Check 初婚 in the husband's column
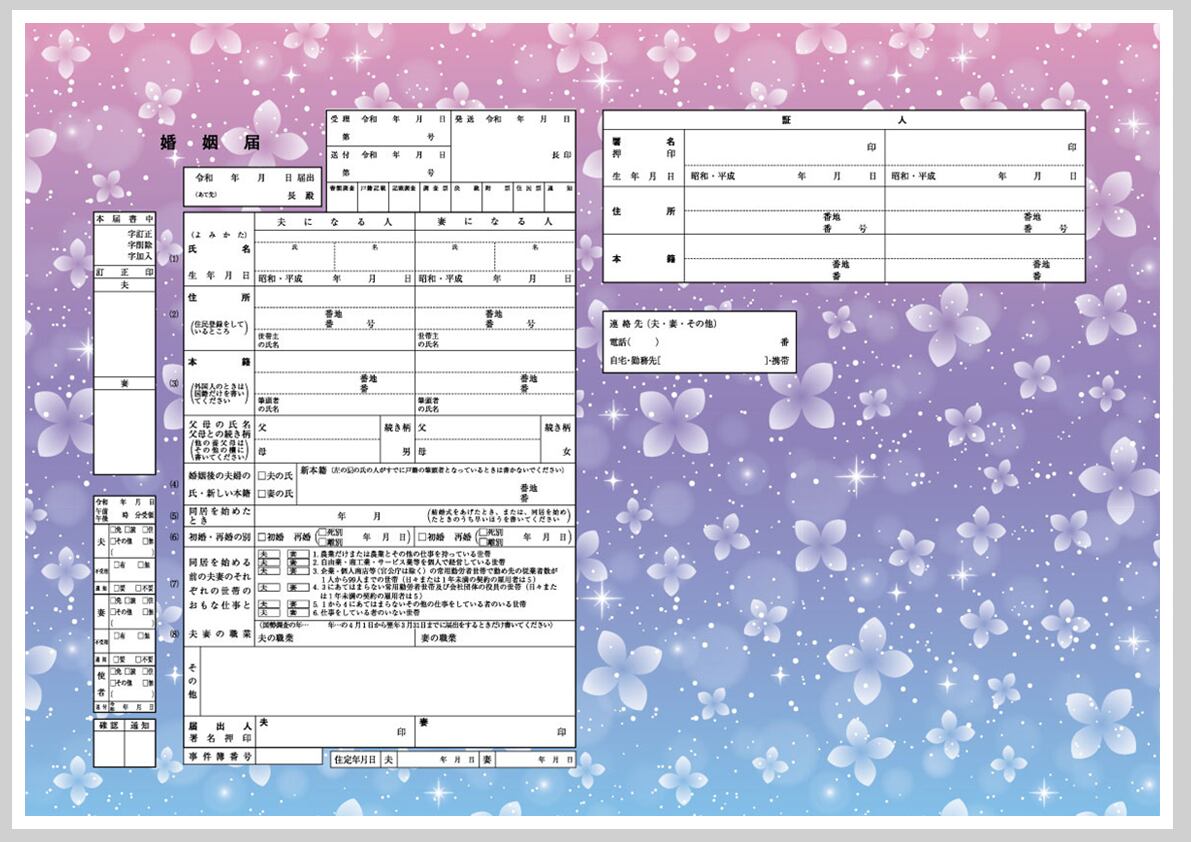Screen dimensions: 1191x842 [261, 537]
